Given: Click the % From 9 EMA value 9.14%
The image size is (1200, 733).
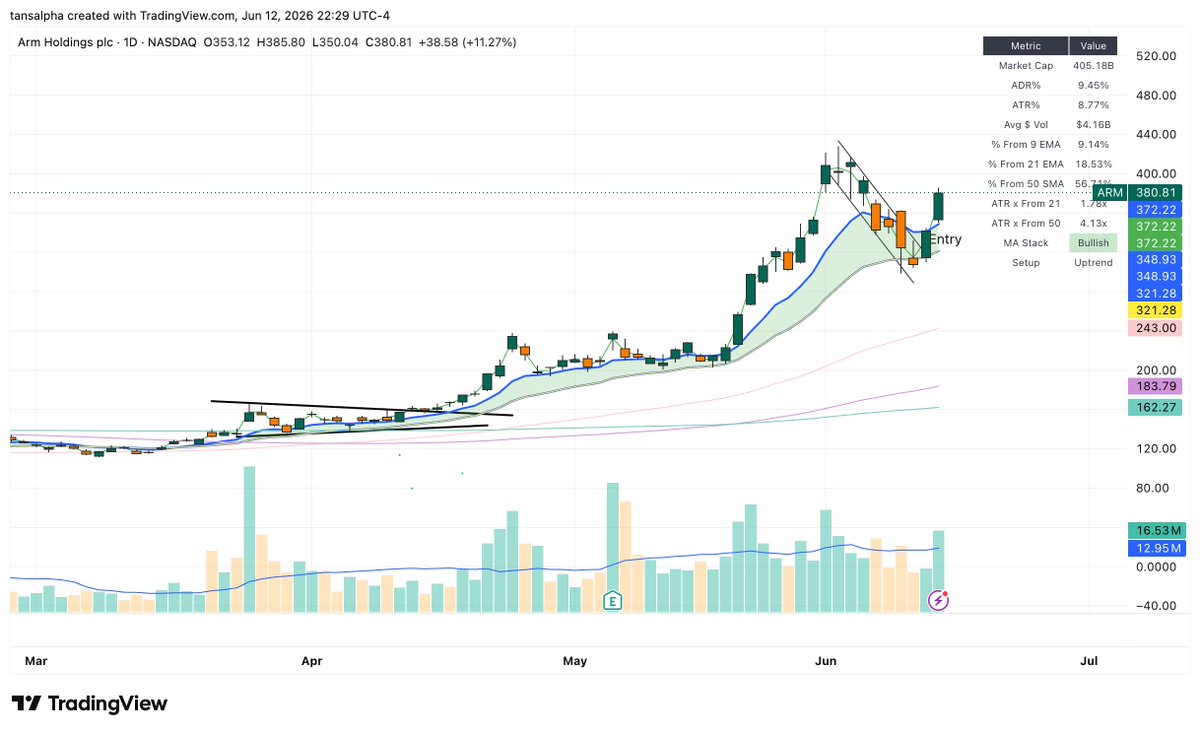Looking at the screenshot, I should [x=1093, y=144].
